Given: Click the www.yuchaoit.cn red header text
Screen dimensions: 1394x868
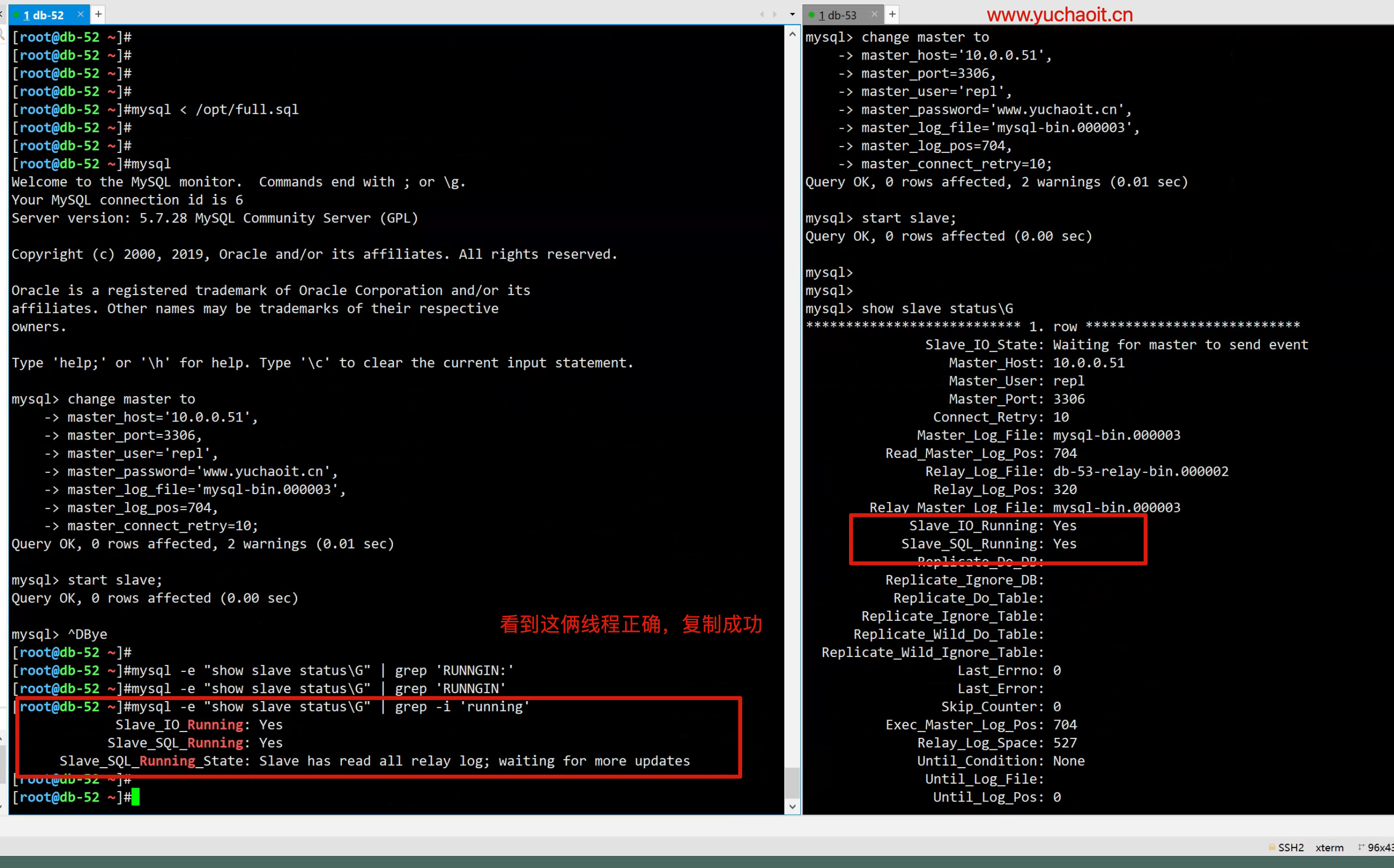Looking at the screenshot, I should click(x=1060, y=14).
